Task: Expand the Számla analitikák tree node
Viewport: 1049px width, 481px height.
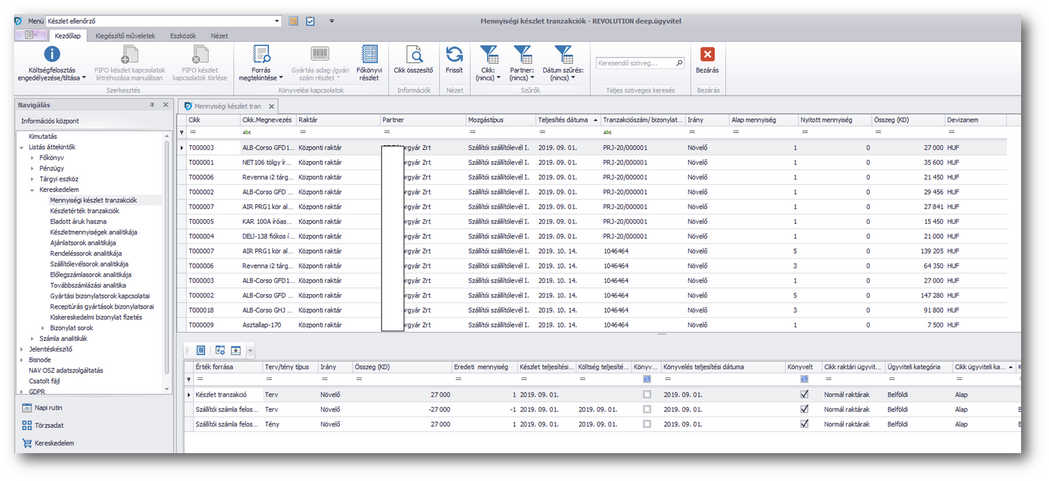Action: 33,339
